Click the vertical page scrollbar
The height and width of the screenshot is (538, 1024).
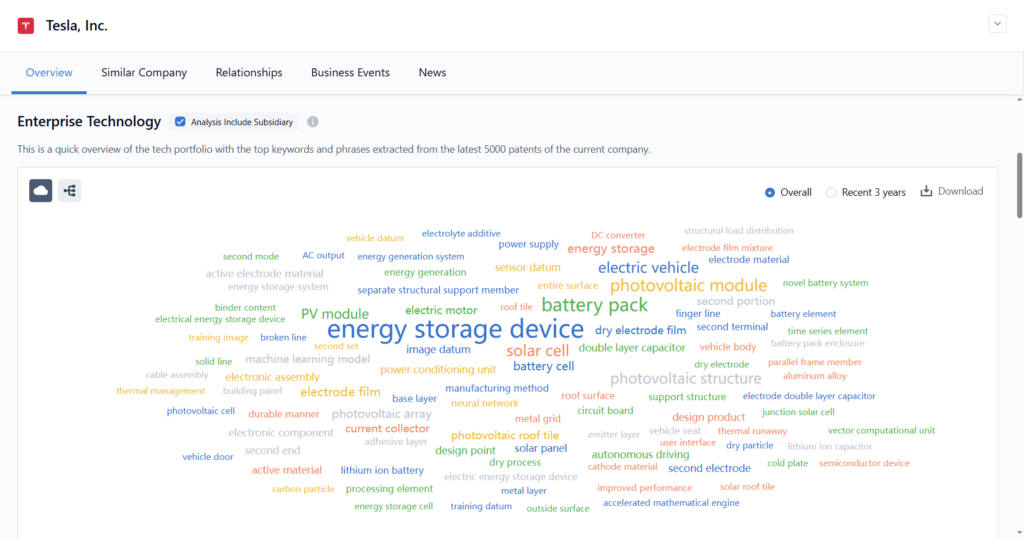click(1019, 185)
